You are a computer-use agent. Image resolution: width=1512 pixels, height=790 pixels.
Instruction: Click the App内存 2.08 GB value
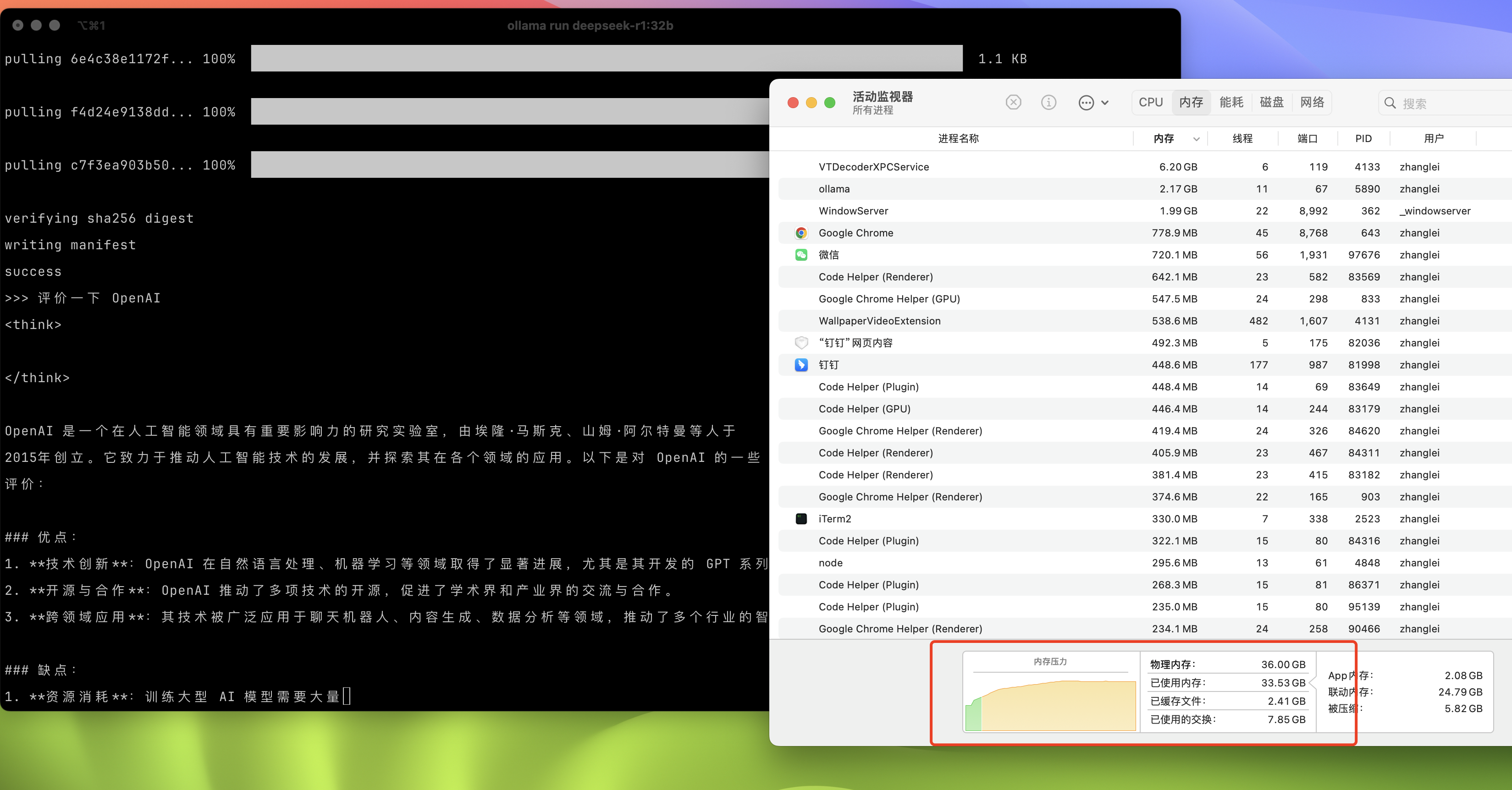(x=1462, y=675)
